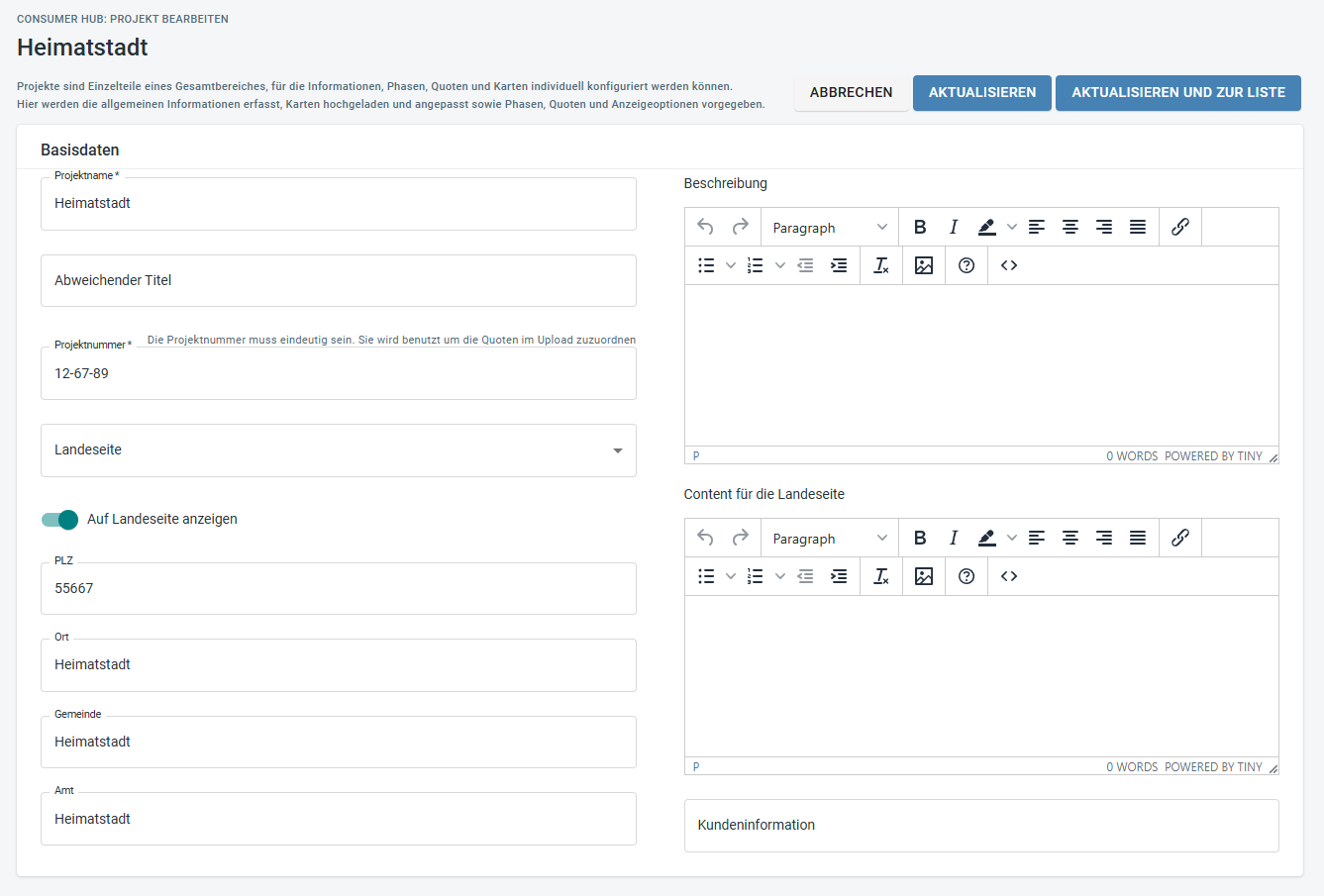This screenshot has width=1324, height=896.
Task: Decrease indent in Landeseite content editor
Action: (805, 576)
